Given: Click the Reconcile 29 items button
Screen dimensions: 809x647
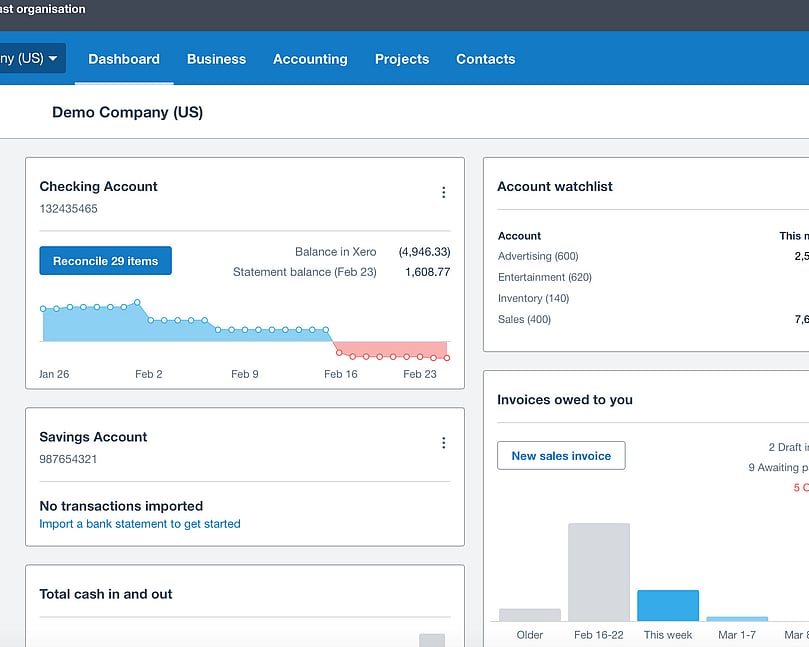Looking at the screenshot, I should 105,261.
